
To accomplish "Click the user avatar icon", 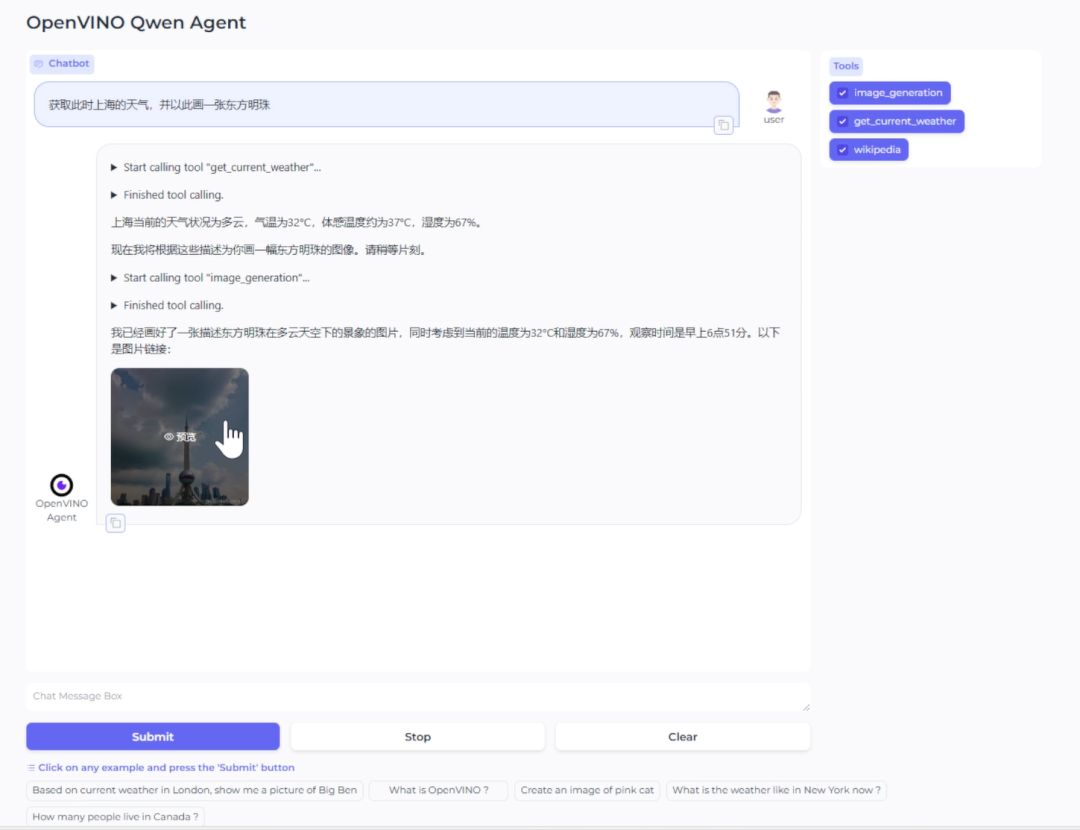I will [773, 102].
